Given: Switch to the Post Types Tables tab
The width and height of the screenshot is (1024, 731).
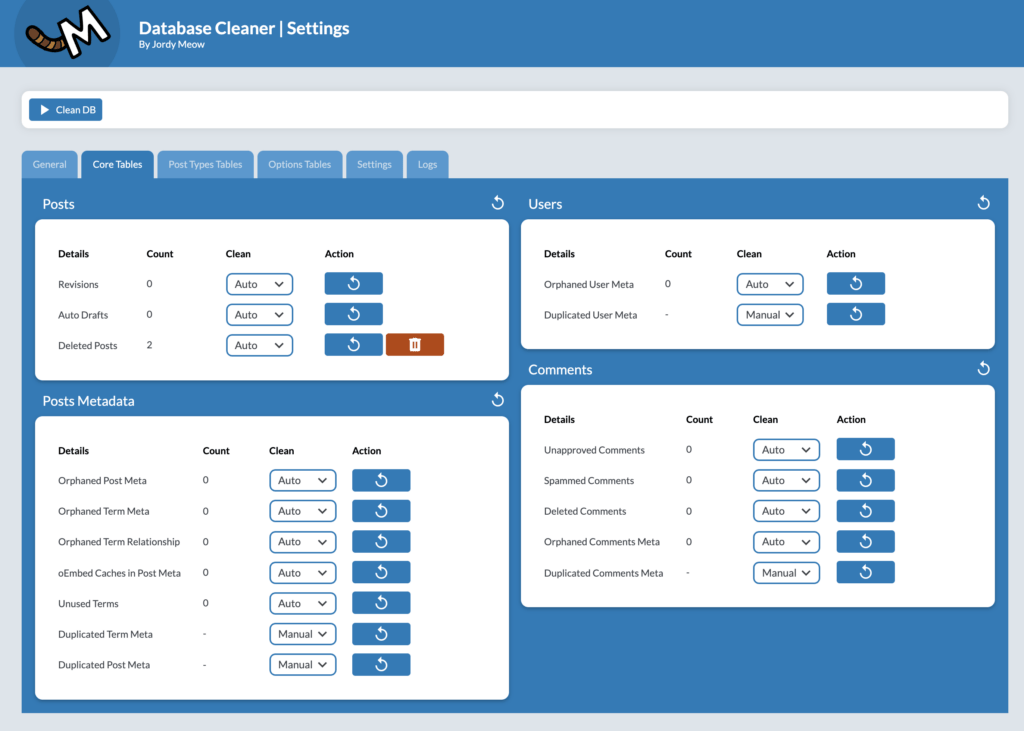Looking at the screenshot, I should coord(205,164).
